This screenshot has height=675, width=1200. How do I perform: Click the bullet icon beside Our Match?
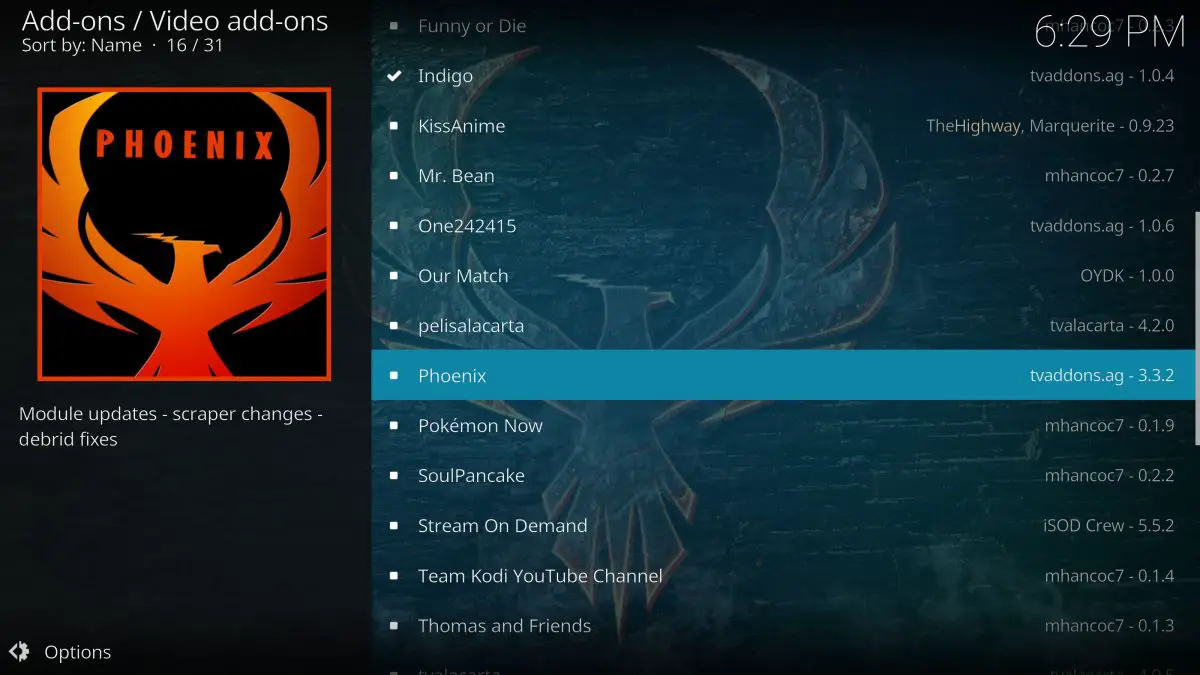click(394, 276)
